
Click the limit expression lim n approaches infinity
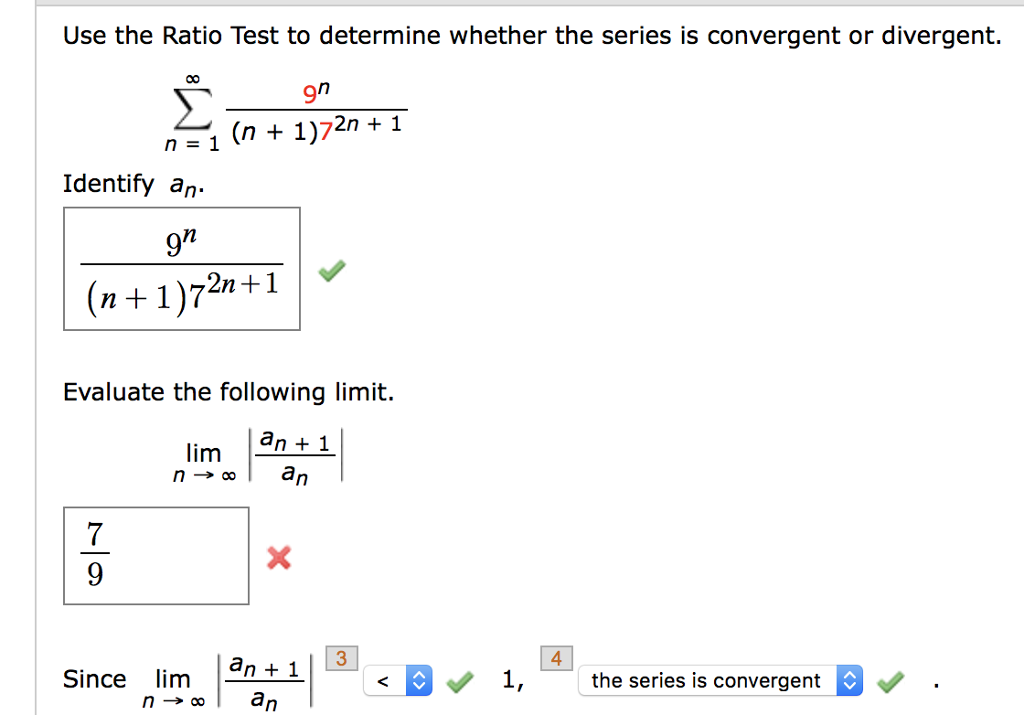coord(203,460)
